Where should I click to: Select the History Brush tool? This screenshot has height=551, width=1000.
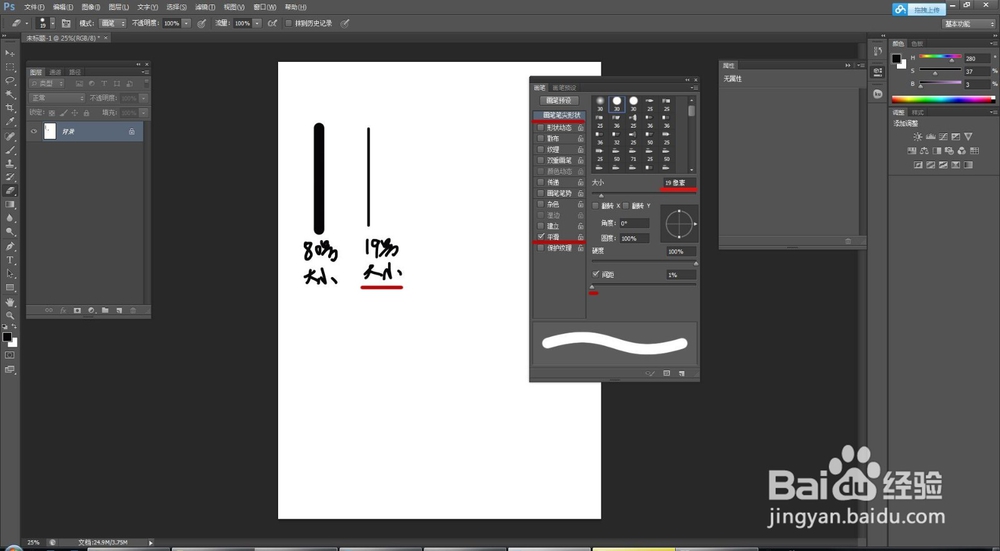click(x=10, y=177)
